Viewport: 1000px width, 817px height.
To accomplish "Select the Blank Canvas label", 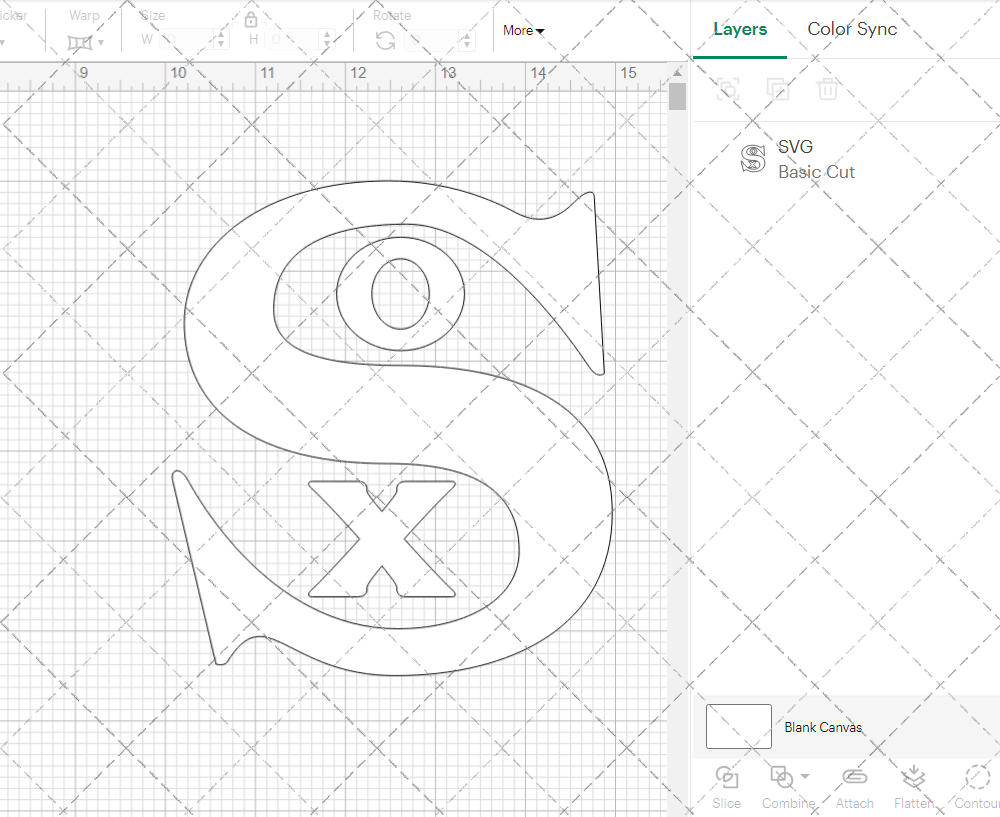I will tap(823, 727).
